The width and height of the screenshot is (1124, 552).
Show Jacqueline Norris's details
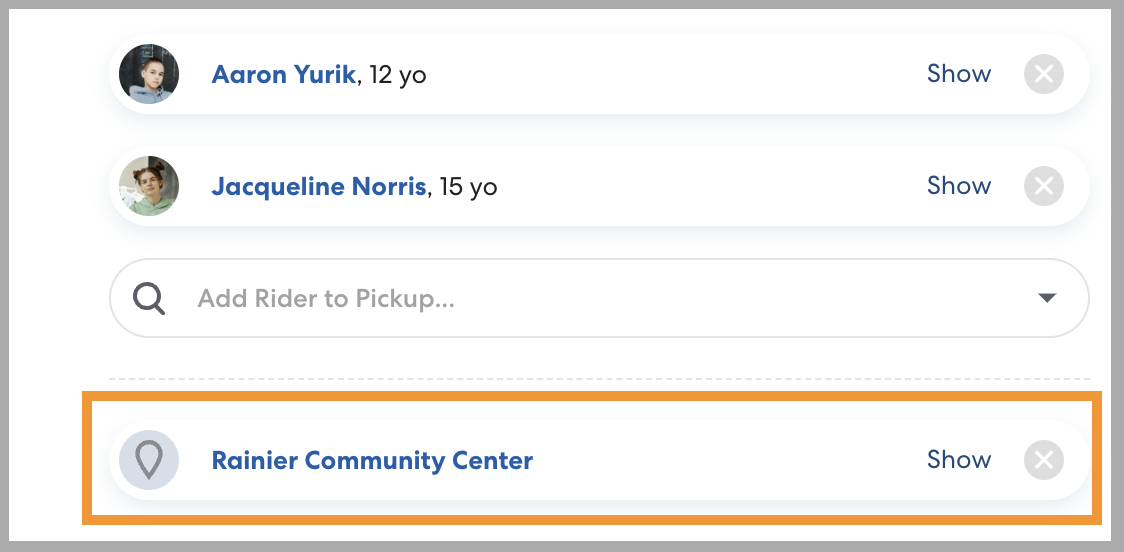(958, 186)
